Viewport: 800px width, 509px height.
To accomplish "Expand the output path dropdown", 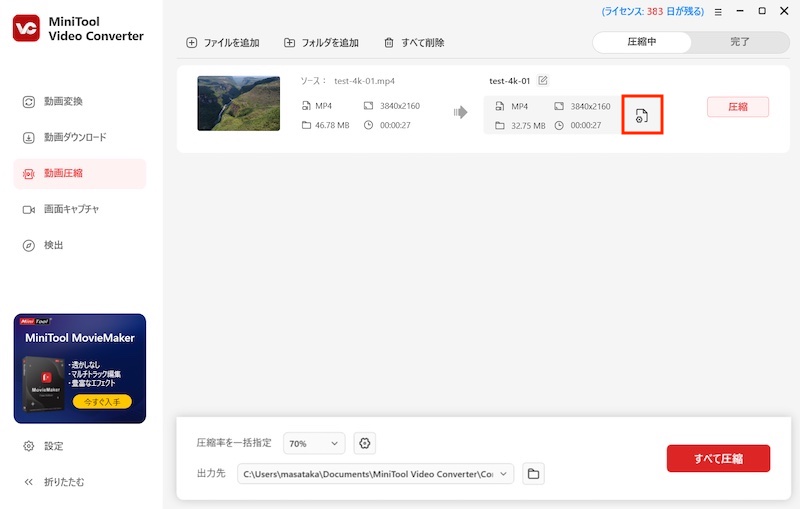I will coord(503,473).
